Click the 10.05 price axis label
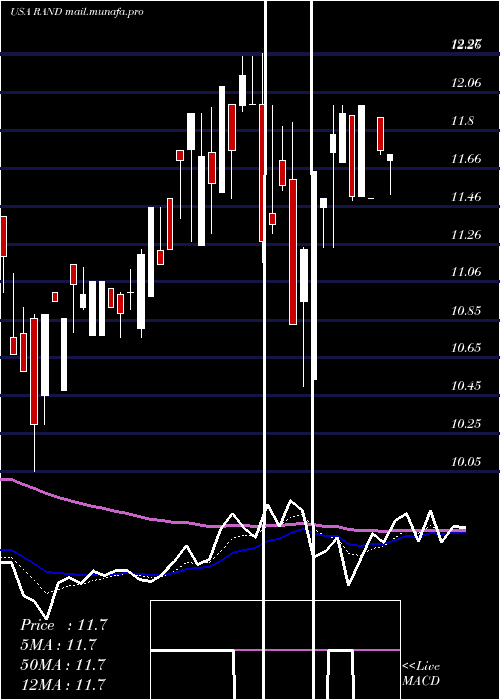Viewport: 500px width, 700px height. (x=466, y=461)
